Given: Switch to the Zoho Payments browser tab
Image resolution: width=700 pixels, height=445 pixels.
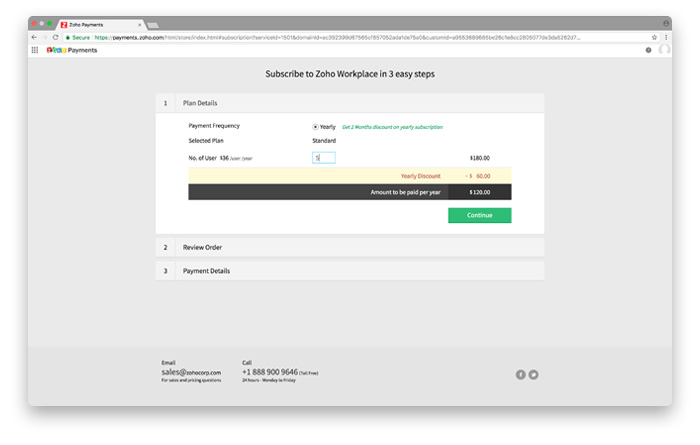Looking at the screenshot, I should [102, 24].
